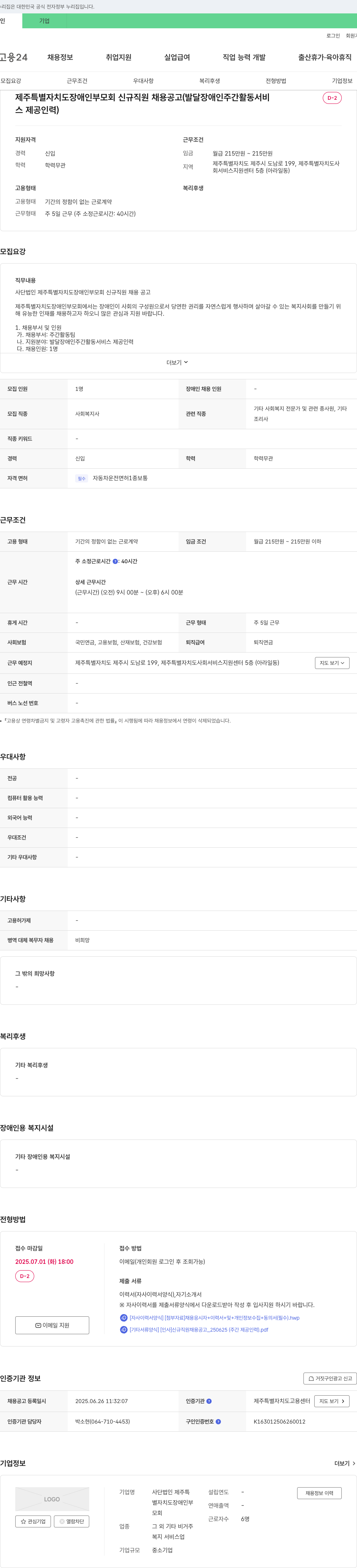The width and height of the screenshot is (357, 1568).
Task: Click the D-2 badge beside the job title
Action: (x=332, y=98)
